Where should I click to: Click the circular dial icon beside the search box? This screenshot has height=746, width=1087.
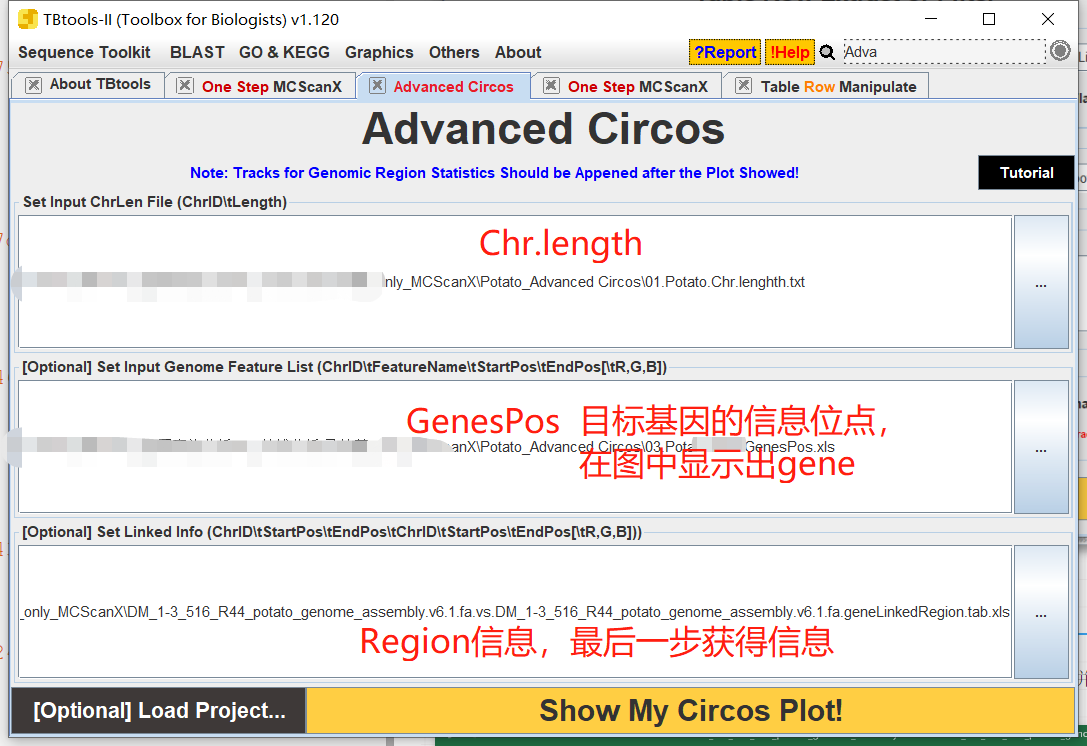click(x=1060, y=50)
